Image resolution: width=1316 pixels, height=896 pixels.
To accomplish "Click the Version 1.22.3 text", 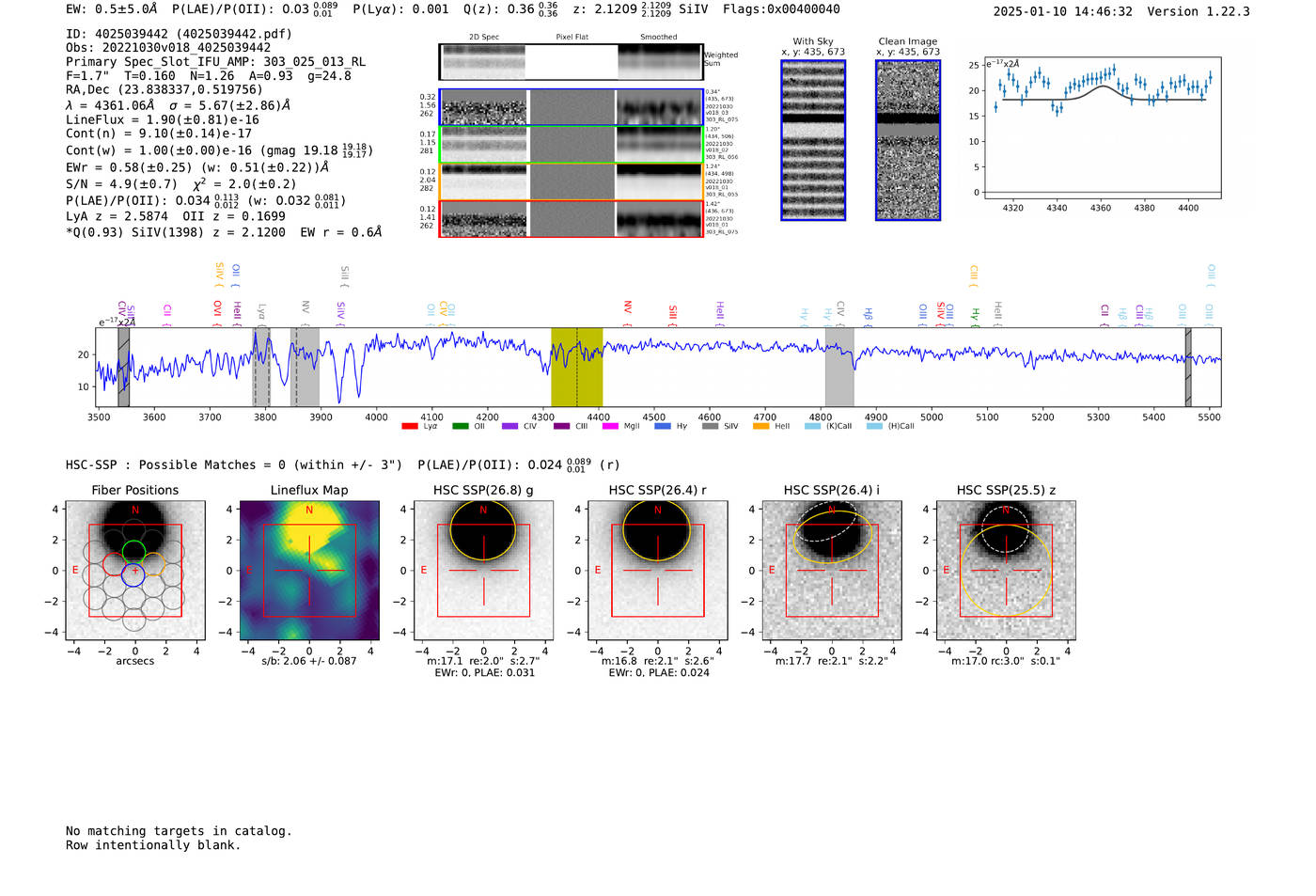I will [x=1198, y=11].
